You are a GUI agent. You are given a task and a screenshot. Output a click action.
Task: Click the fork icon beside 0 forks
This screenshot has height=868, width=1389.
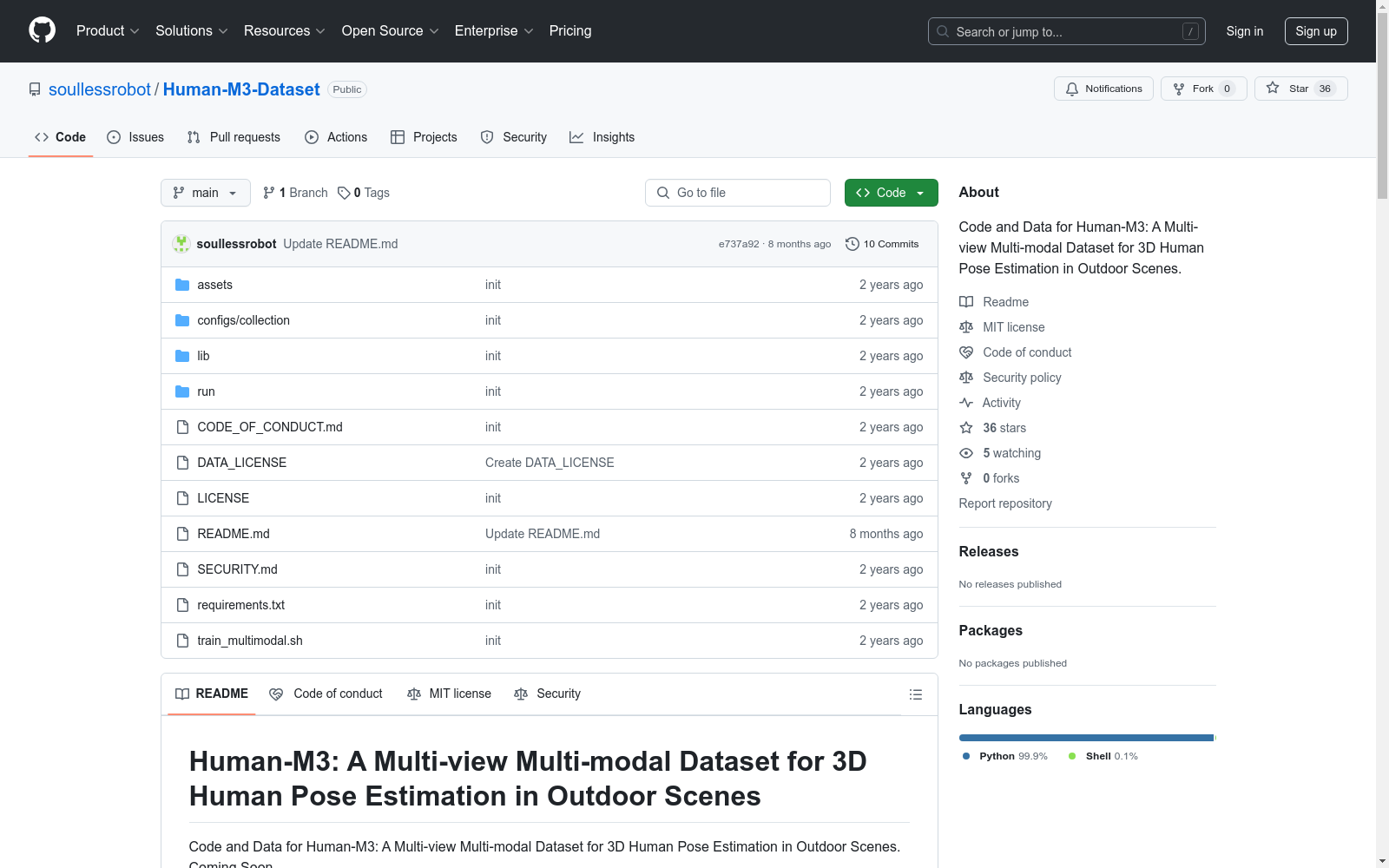click(x=966, y=478)
